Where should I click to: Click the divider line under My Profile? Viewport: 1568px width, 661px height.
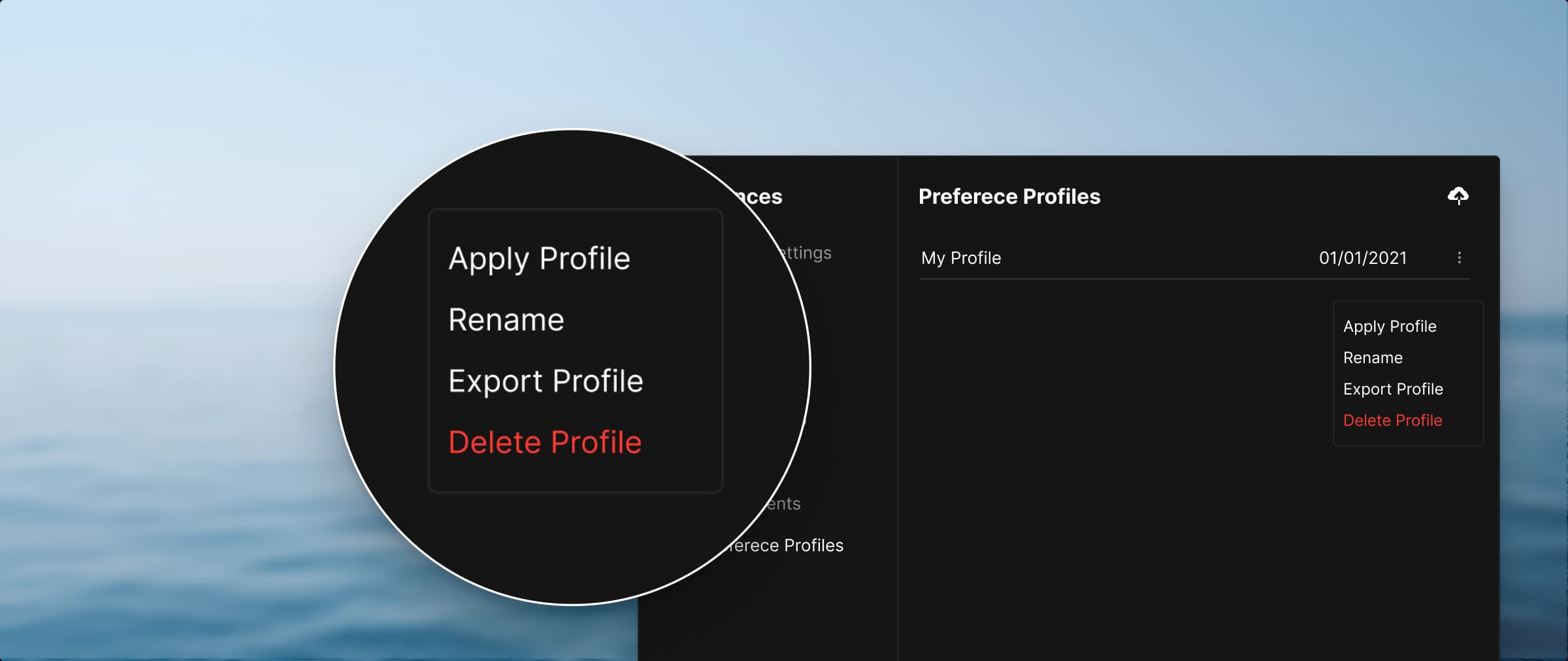pos(1176,280)
